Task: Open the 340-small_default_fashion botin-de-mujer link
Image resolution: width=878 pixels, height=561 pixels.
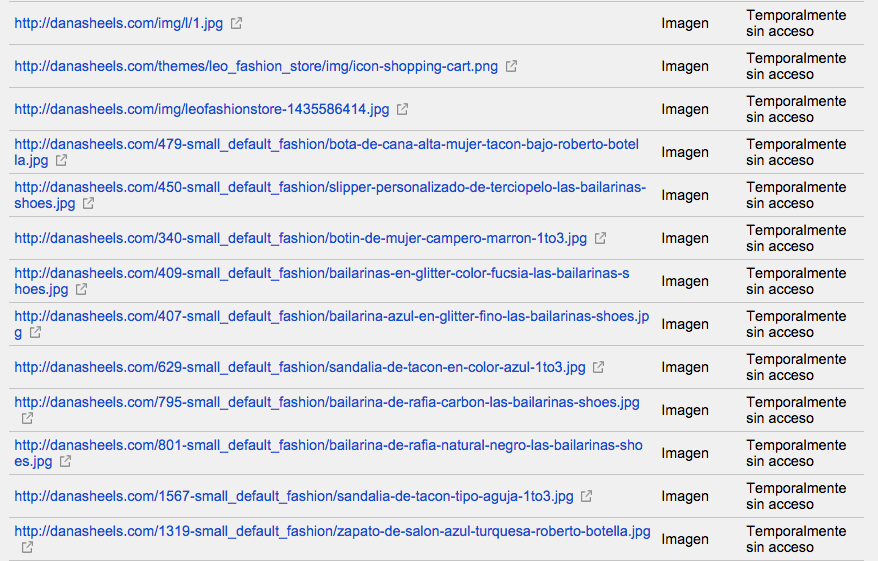Action: [x=301, y=238]
